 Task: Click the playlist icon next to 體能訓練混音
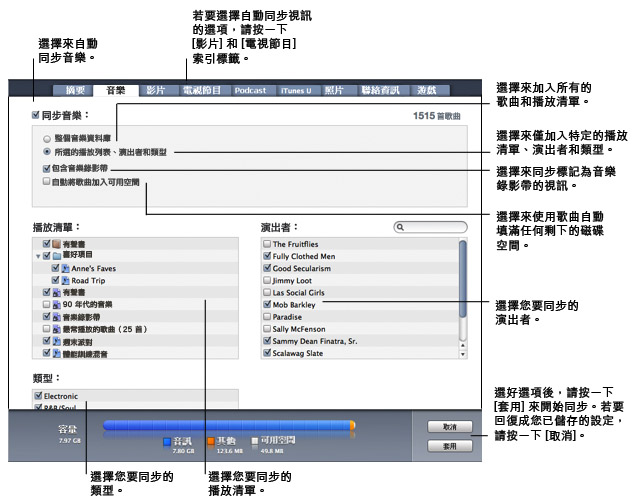click(x=57, y=353)
